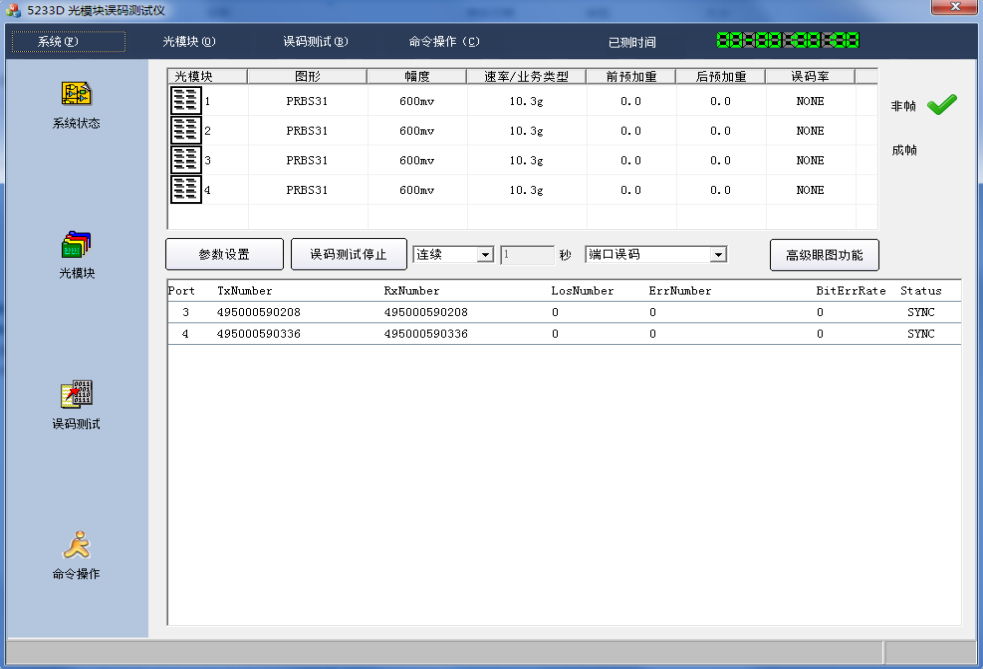Expand the 连续 test mode dropdown

(485, 255)
